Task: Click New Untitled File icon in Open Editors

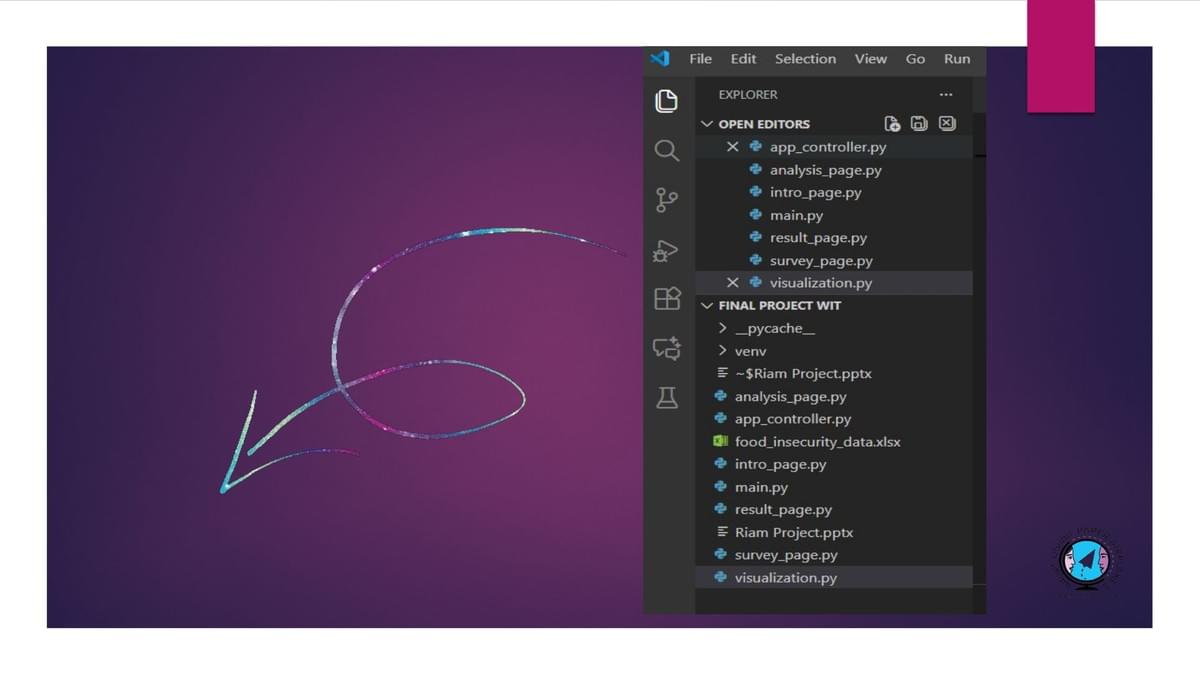Action: 892,124
